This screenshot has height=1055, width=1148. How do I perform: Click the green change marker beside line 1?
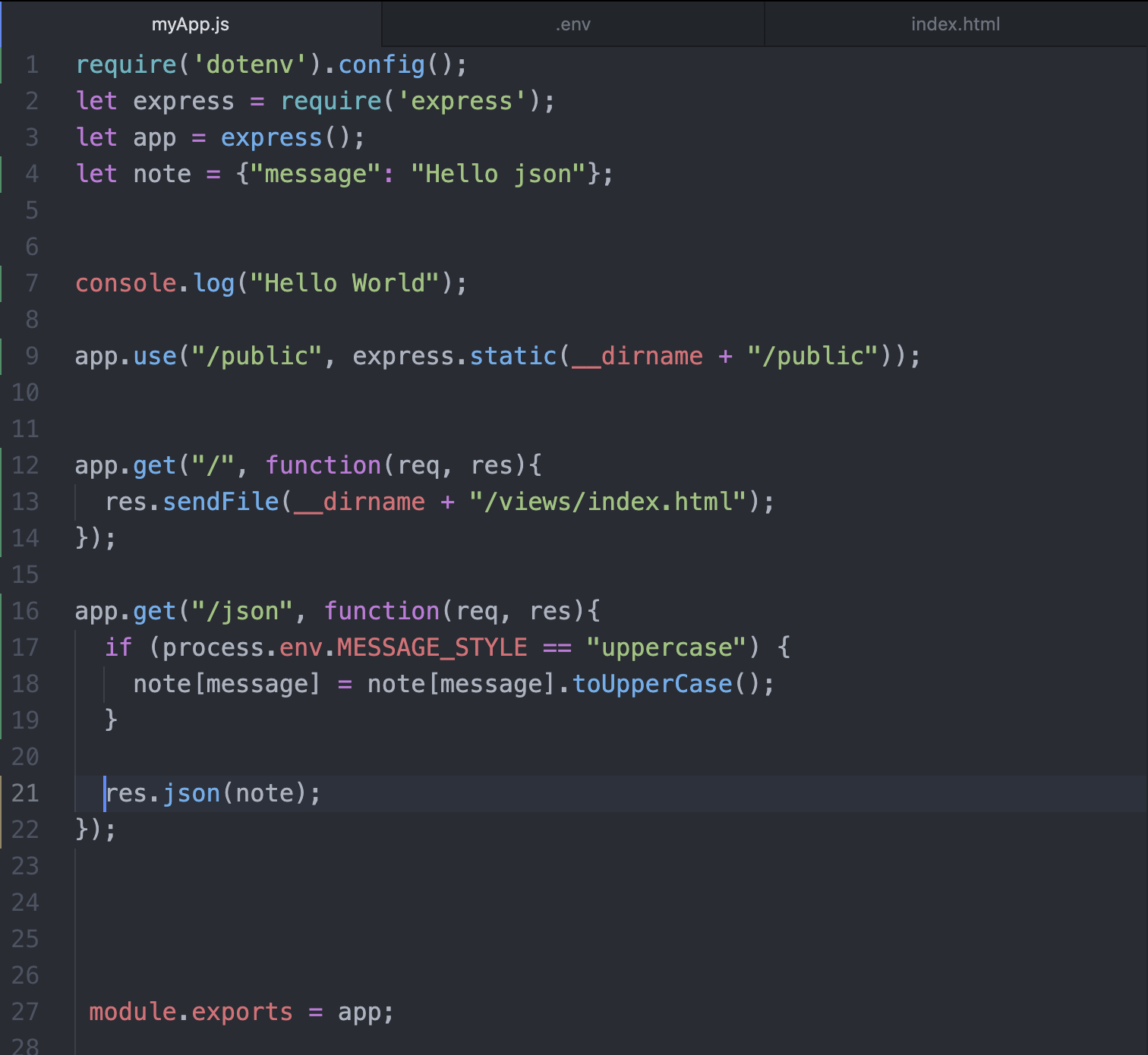pyautogui.click(x=3, y=65)
